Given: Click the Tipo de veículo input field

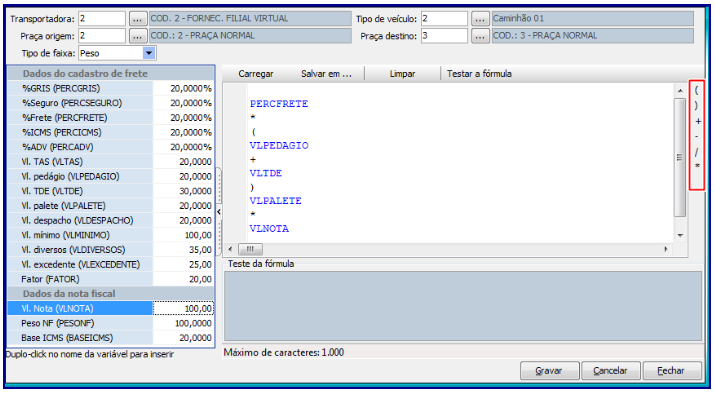Looking at the screenshot, I should [444, 19].
